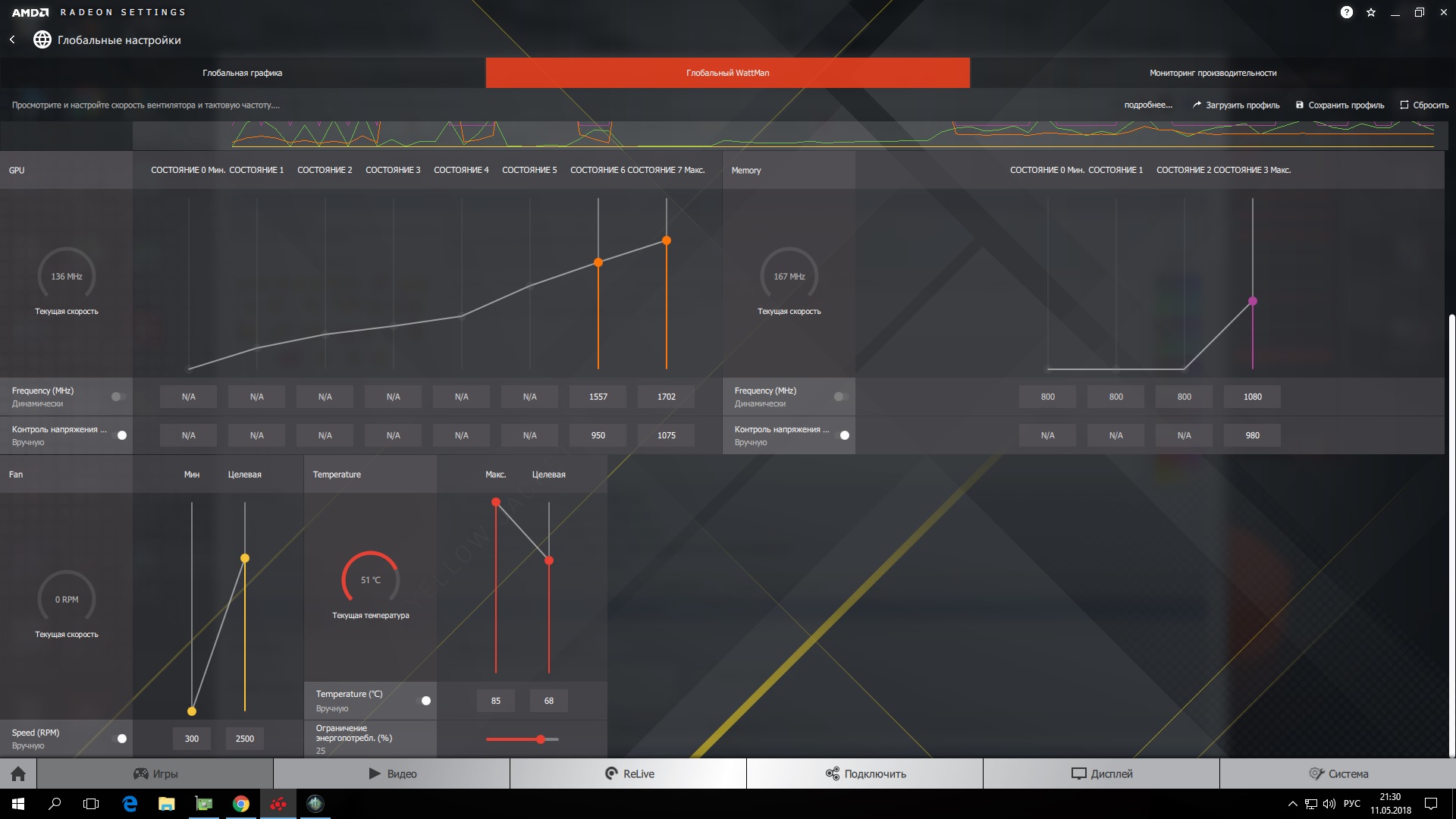Switch to Глобальная графика tab
The width and height of the screenshot is (1456, 819).
tap(243, 73)
